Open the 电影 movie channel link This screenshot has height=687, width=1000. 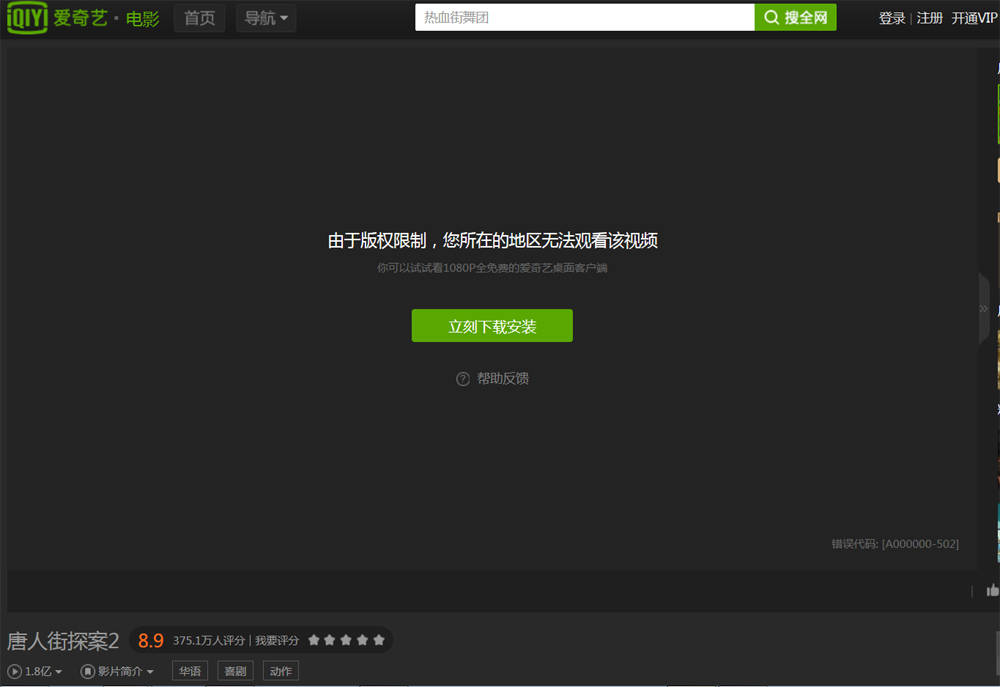pos(142,19)
